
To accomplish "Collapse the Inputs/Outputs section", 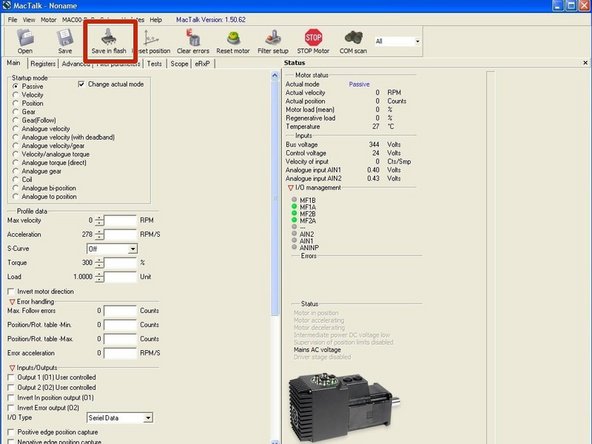I will tap(12, 368).
